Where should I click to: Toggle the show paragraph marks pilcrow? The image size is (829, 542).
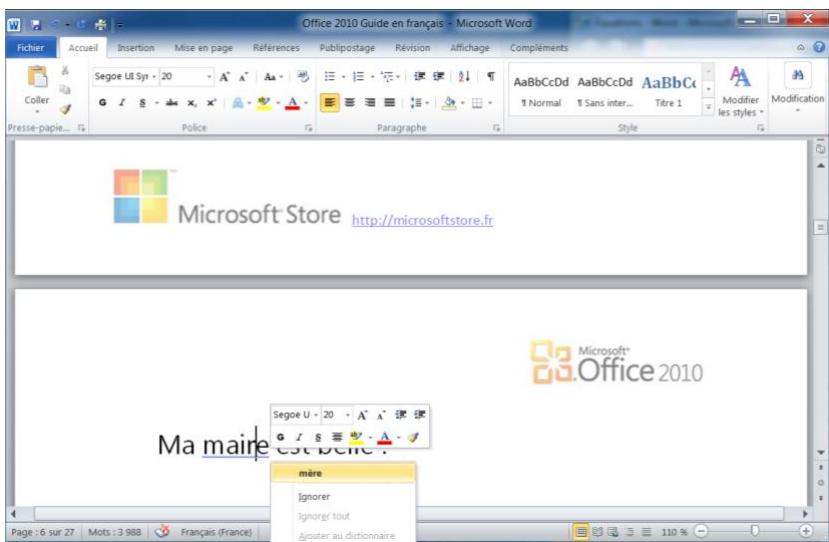(x=491, y=77)
